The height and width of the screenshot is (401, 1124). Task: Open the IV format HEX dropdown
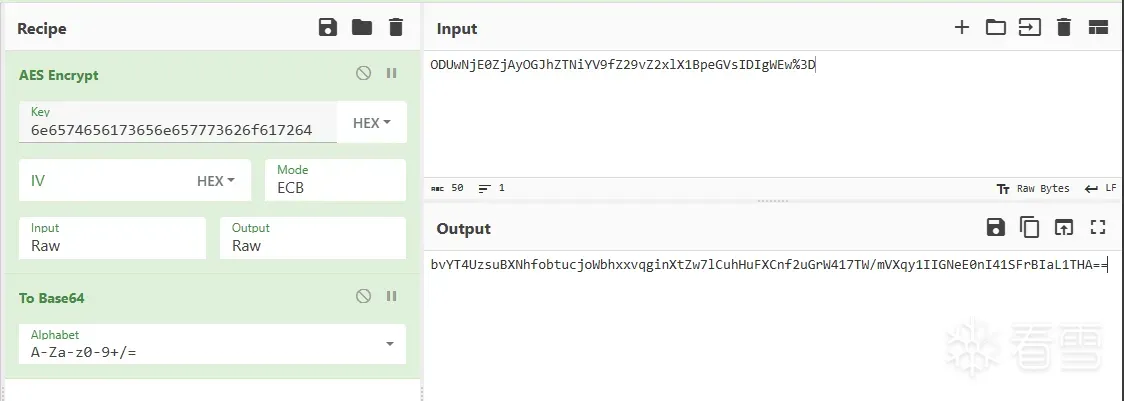[216, 181]
